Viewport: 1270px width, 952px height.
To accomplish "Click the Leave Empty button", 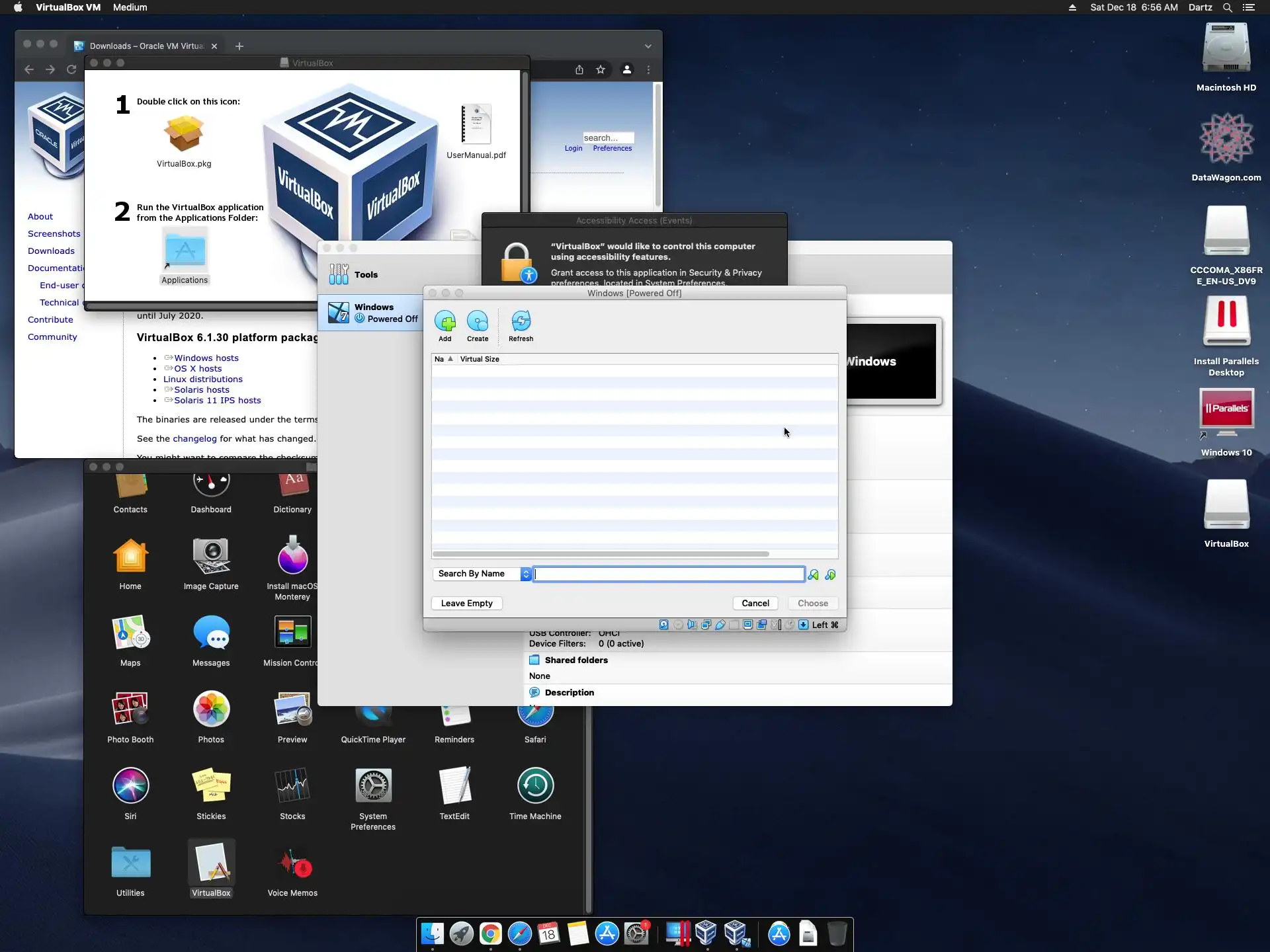I will (x=466, y=603).
